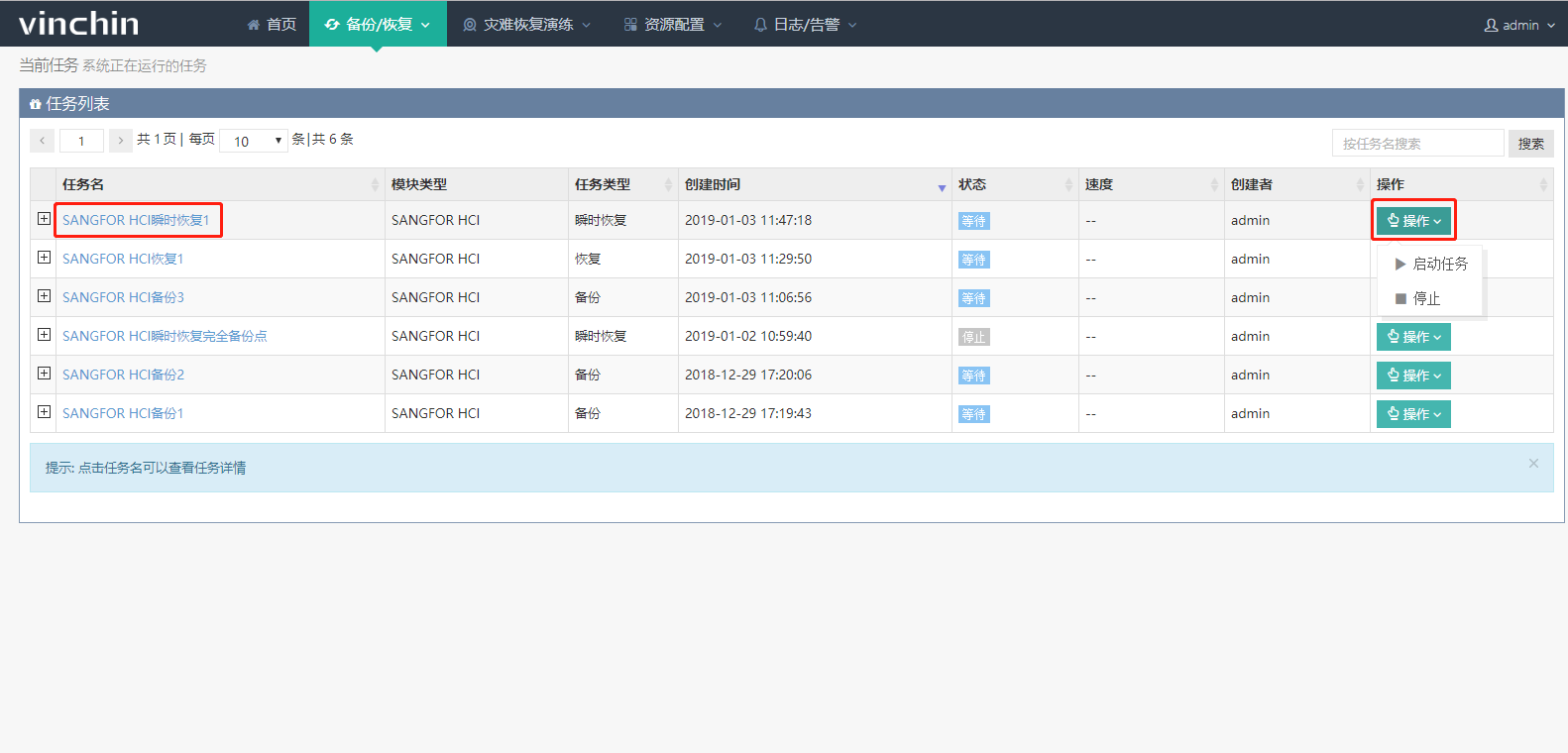Select 启动任务 from the dropdown menu
1568x753 pixels.
point(1430,264)
